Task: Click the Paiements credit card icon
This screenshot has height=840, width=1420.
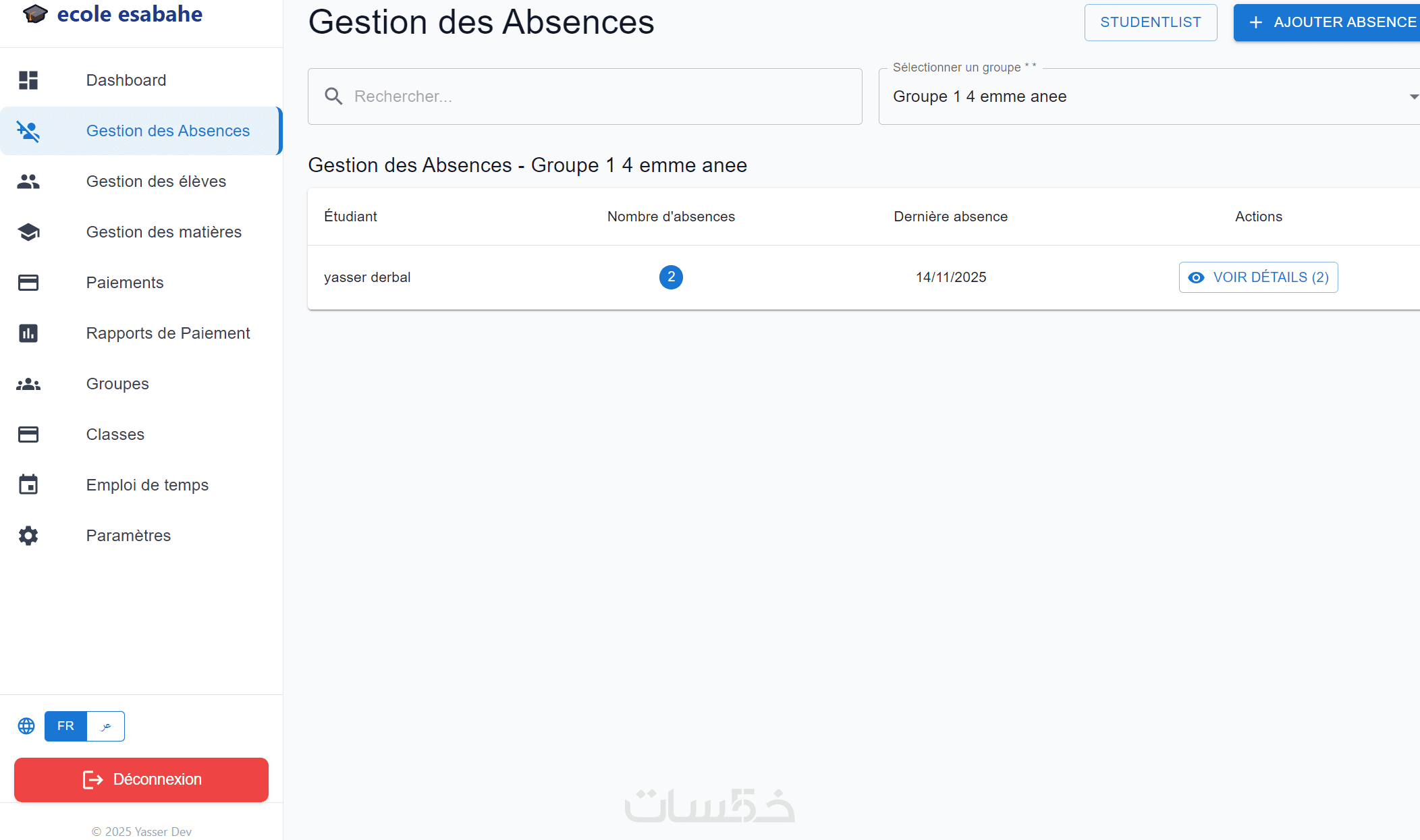Action: point(28,283)
